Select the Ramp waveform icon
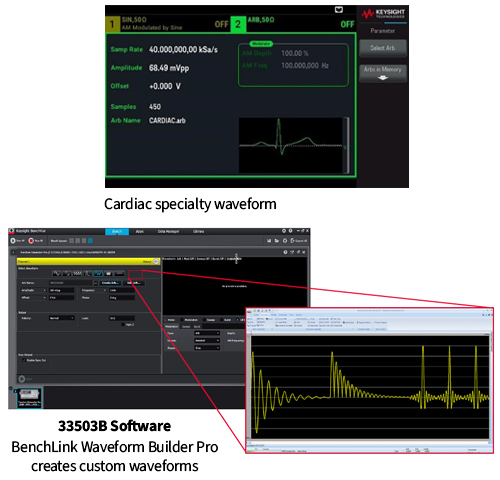This screenshot has height=480, width=500. click(x=77, y=274)
